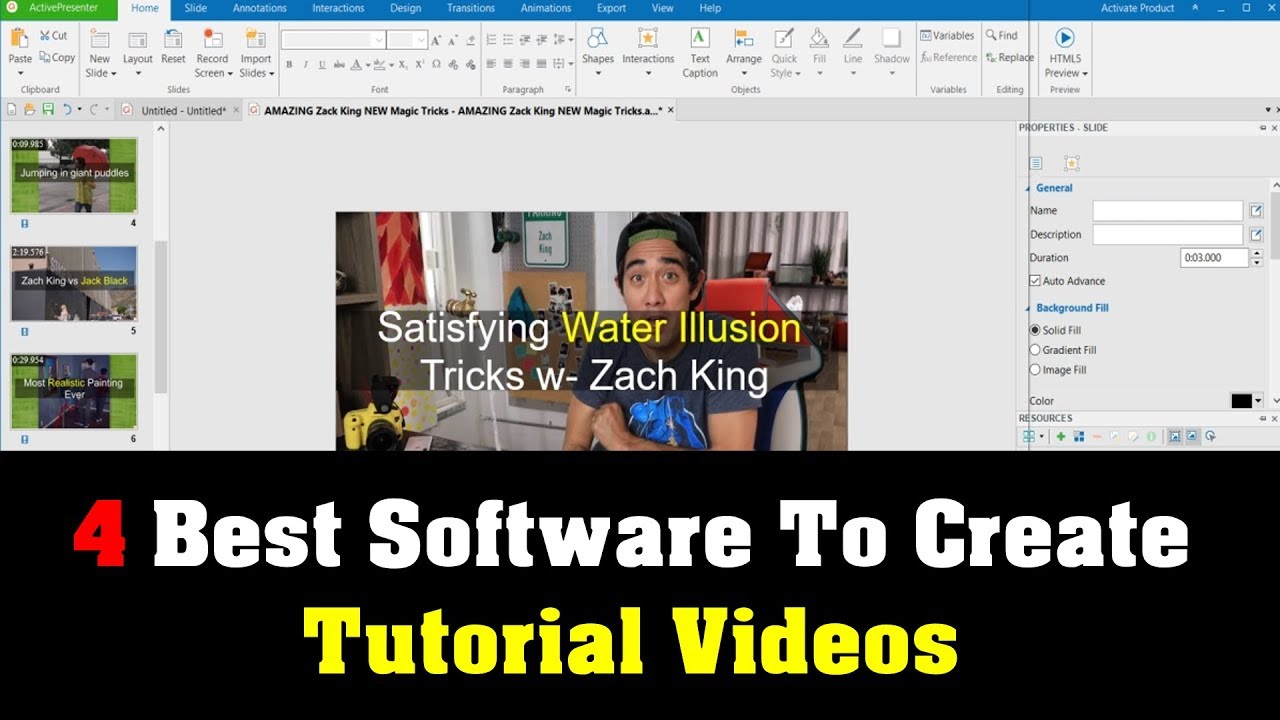Open the font family combo box
Screen dimensions: 1280x720
[334, 39]
